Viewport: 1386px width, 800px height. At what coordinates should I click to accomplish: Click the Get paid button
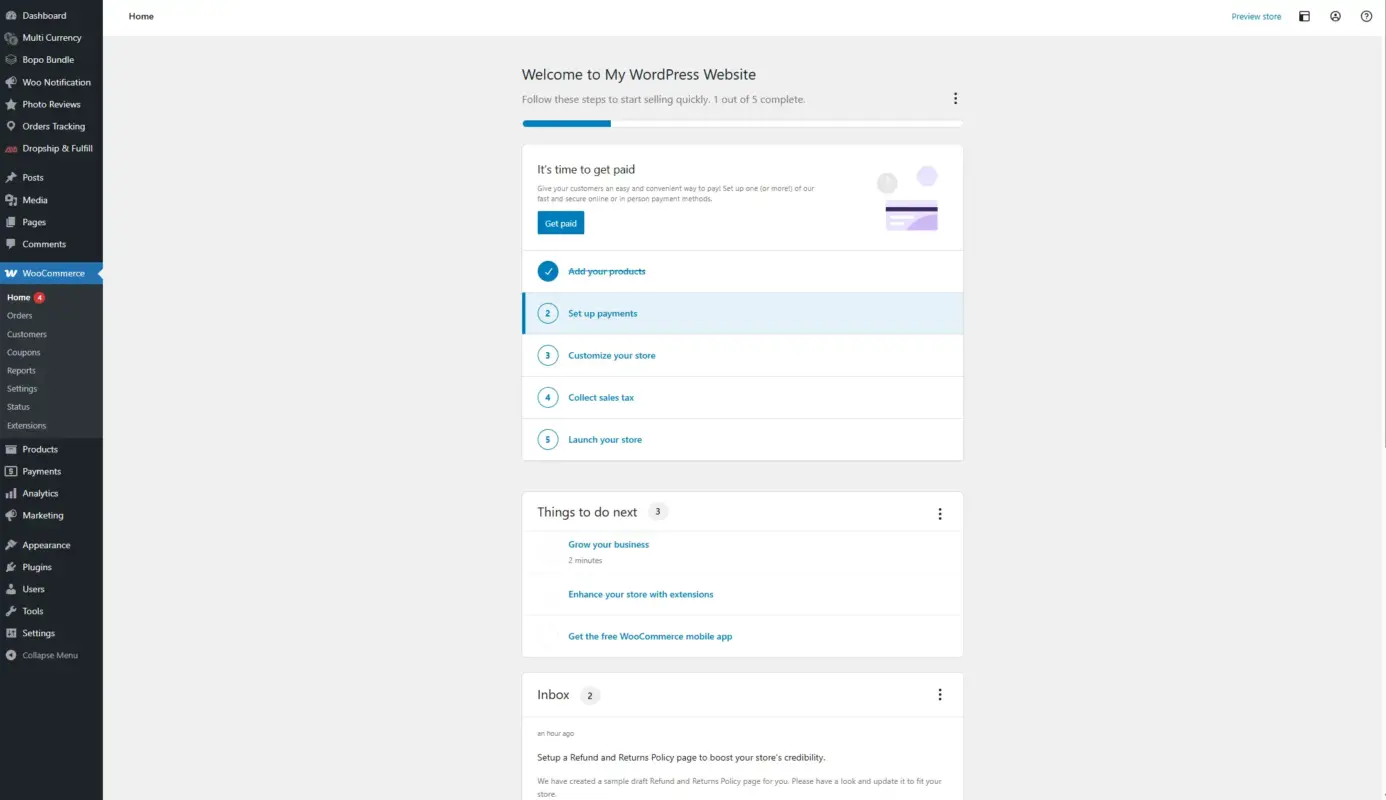pyautogui.click(x=560, y=223)
